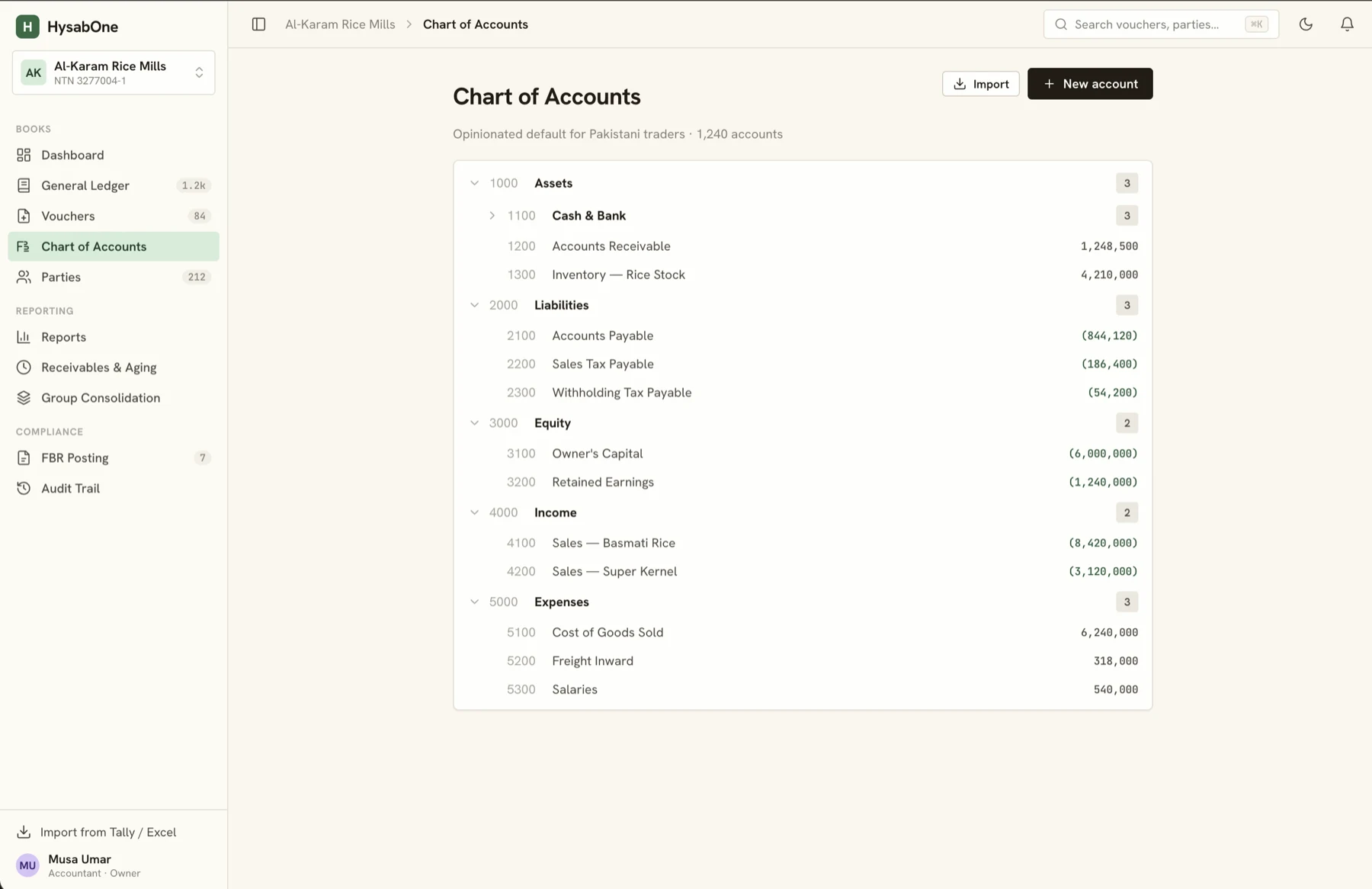This screenshot has width=1372, height=889.
Task: Navigate to Reports
Action: click(114, 337)
